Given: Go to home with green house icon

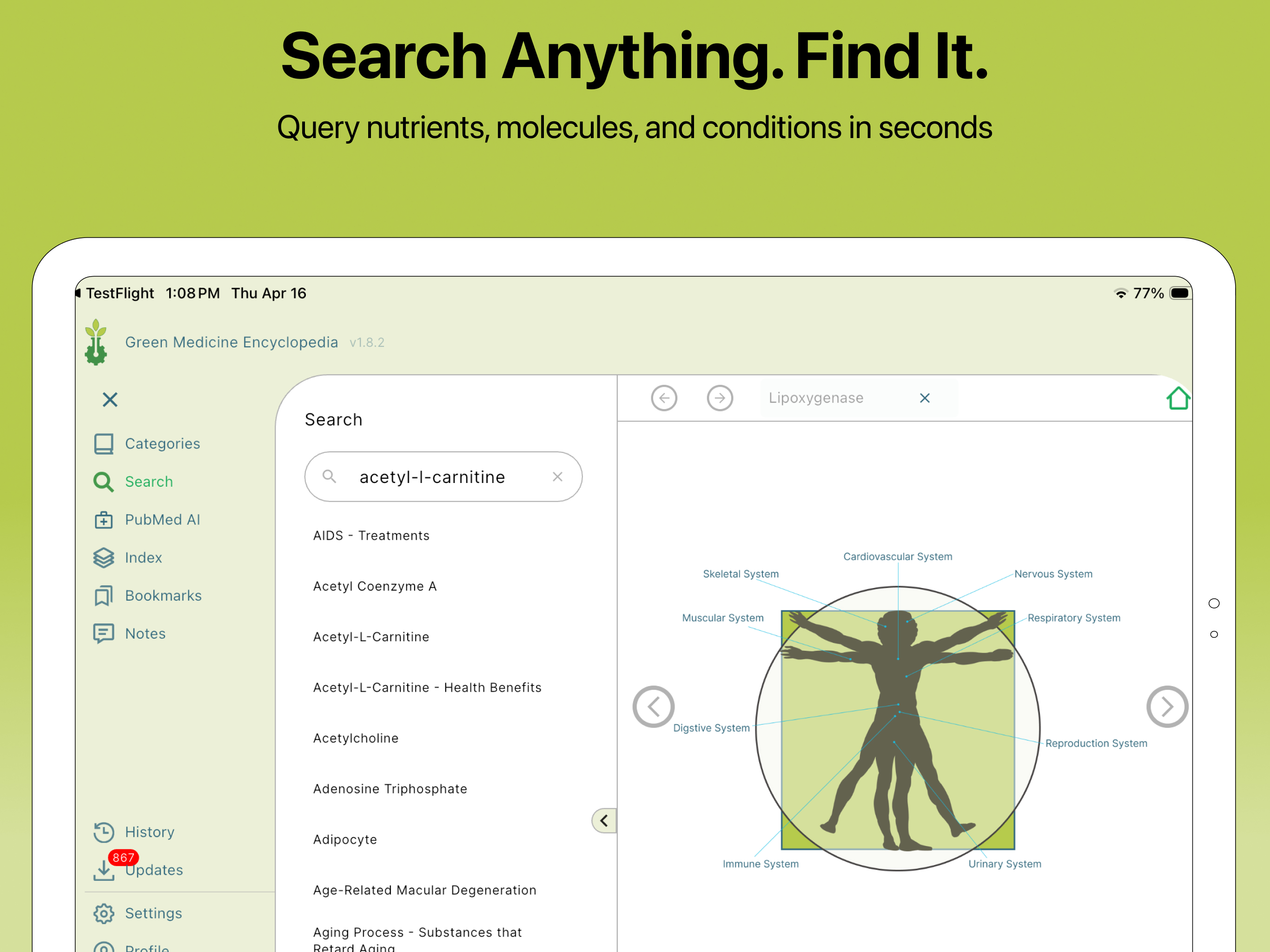Looking at the screenshot, I should 1178,398.
